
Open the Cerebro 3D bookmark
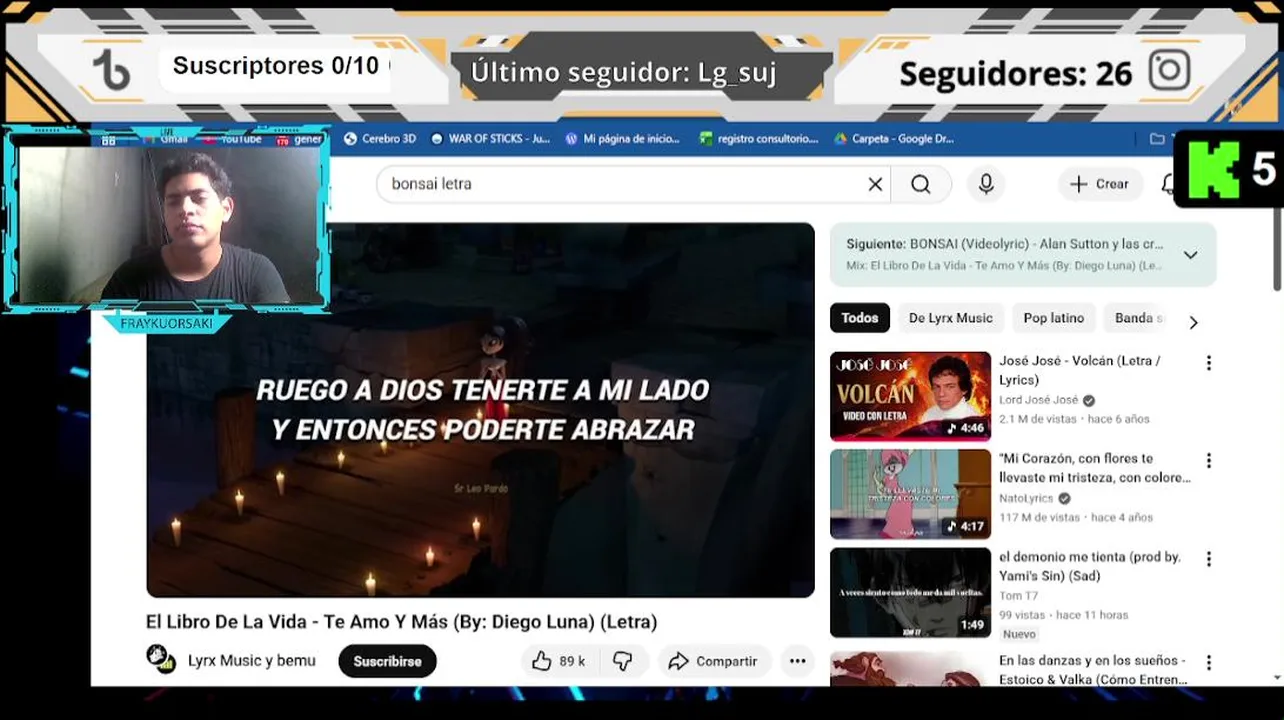click(379, 139)
